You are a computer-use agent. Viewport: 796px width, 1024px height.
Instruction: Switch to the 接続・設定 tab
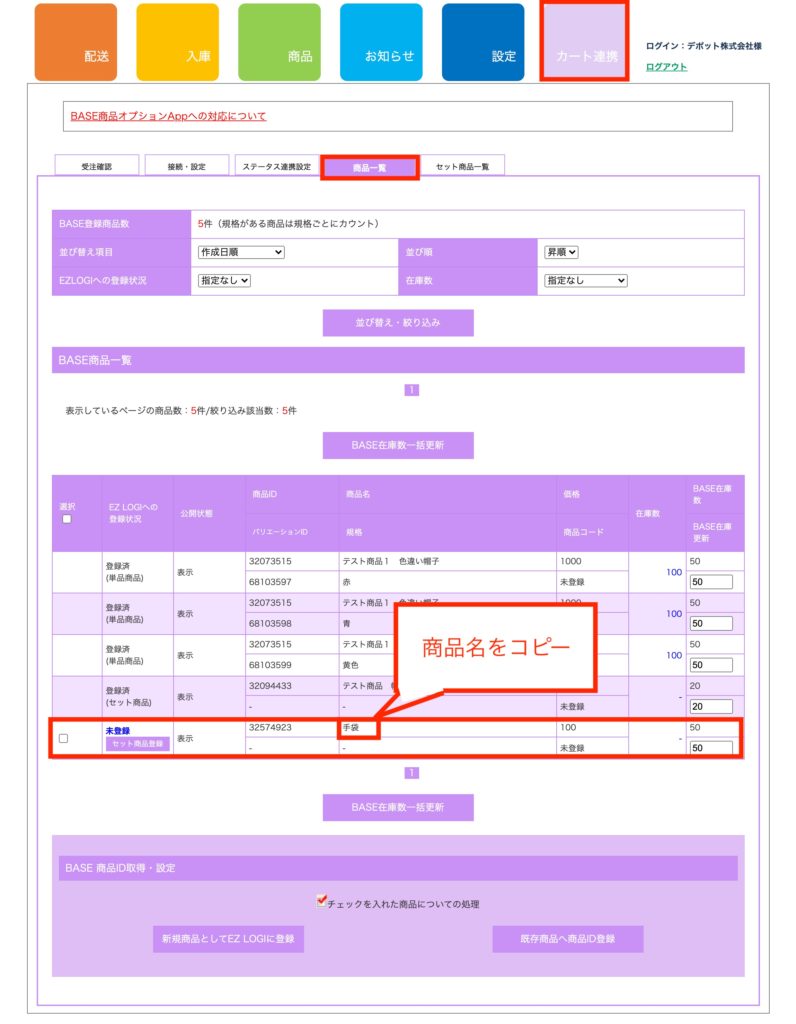[x=186, y=166]
